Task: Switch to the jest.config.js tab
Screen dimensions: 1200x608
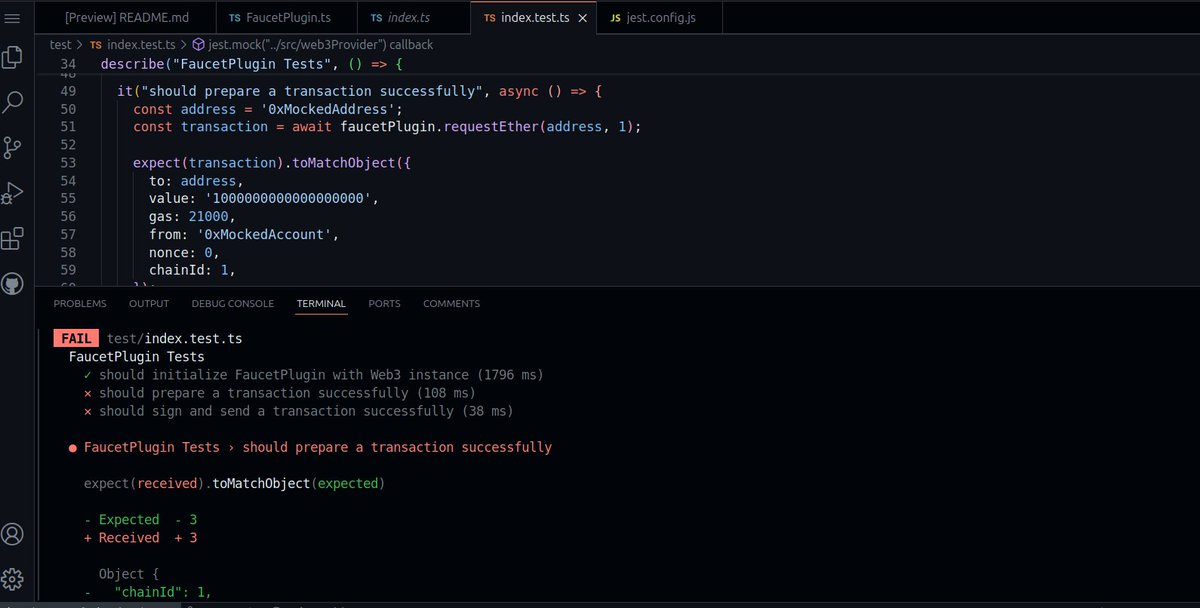Action: click(x=654, y=17)
